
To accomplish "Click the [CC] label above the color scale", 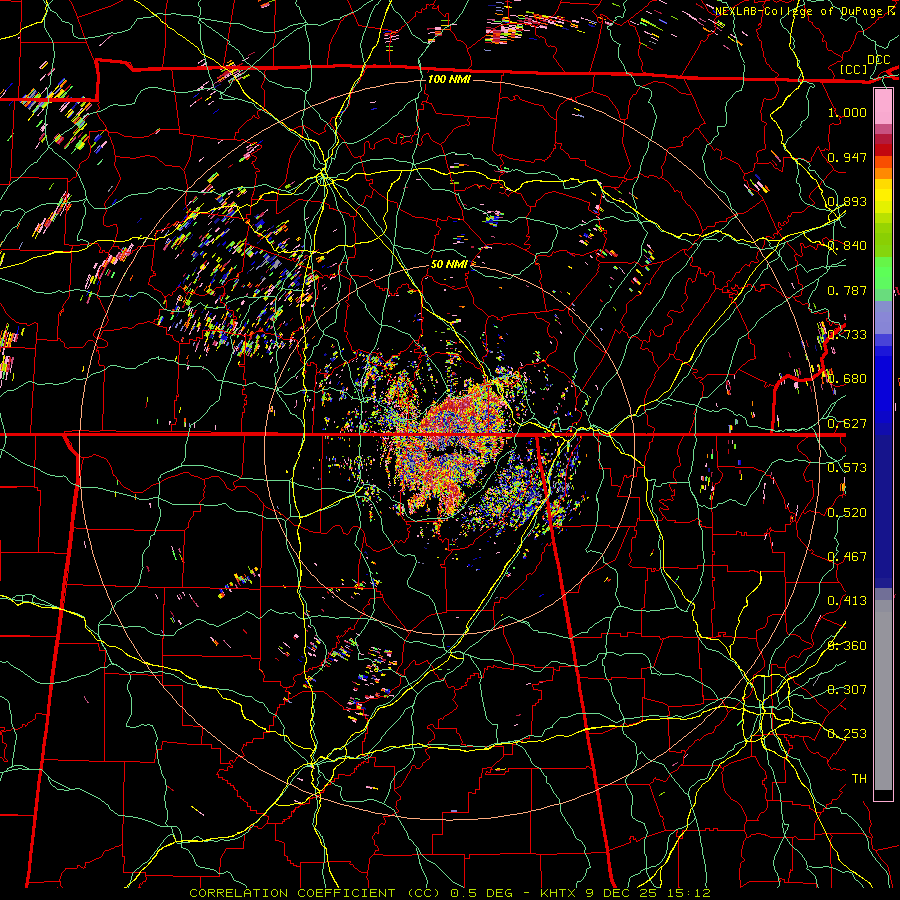I will 854,69.
